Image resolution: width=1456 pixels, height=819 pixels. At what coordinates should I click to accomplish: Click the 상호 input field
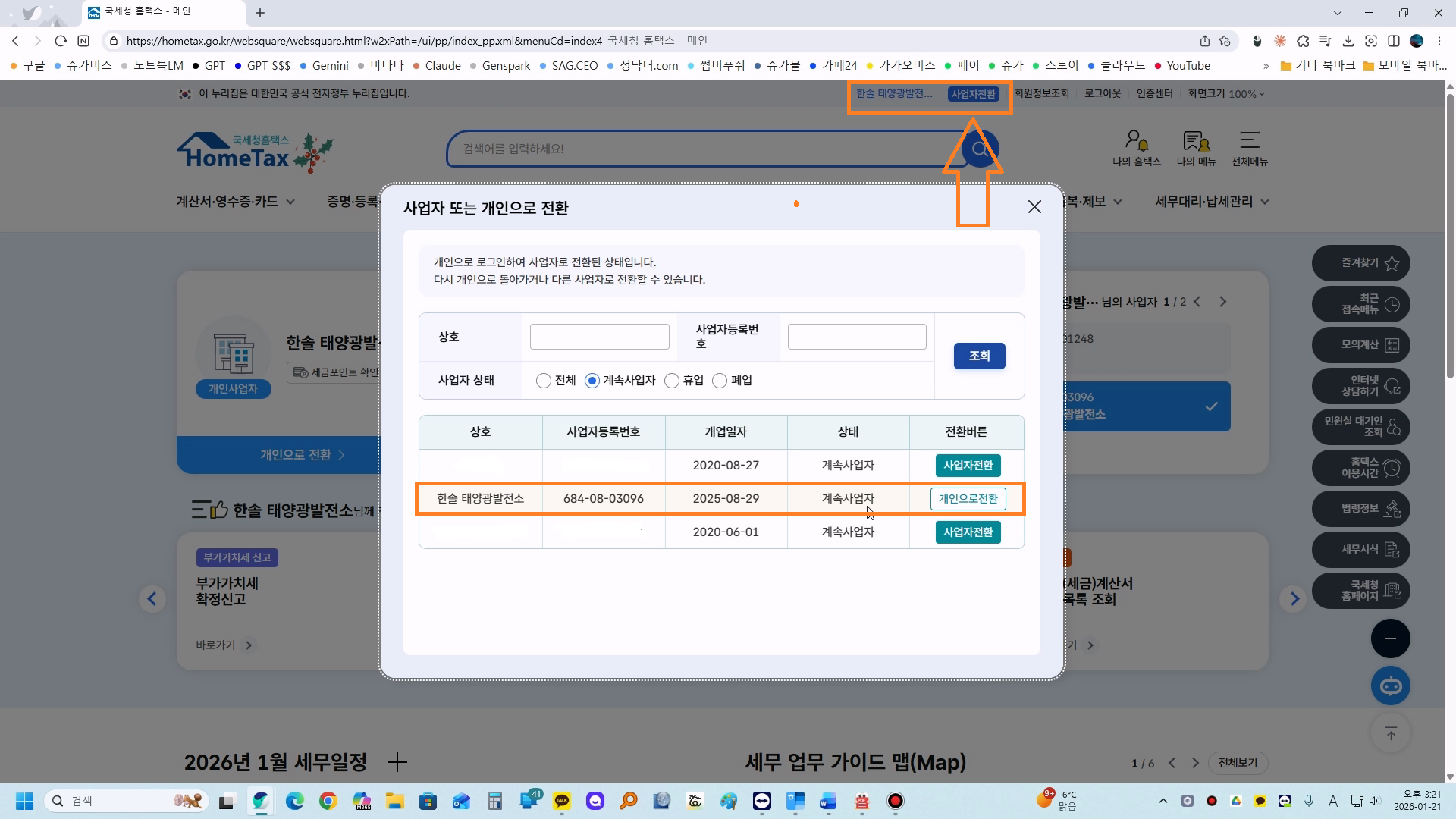pyautogui.click(x=599, y=337)
